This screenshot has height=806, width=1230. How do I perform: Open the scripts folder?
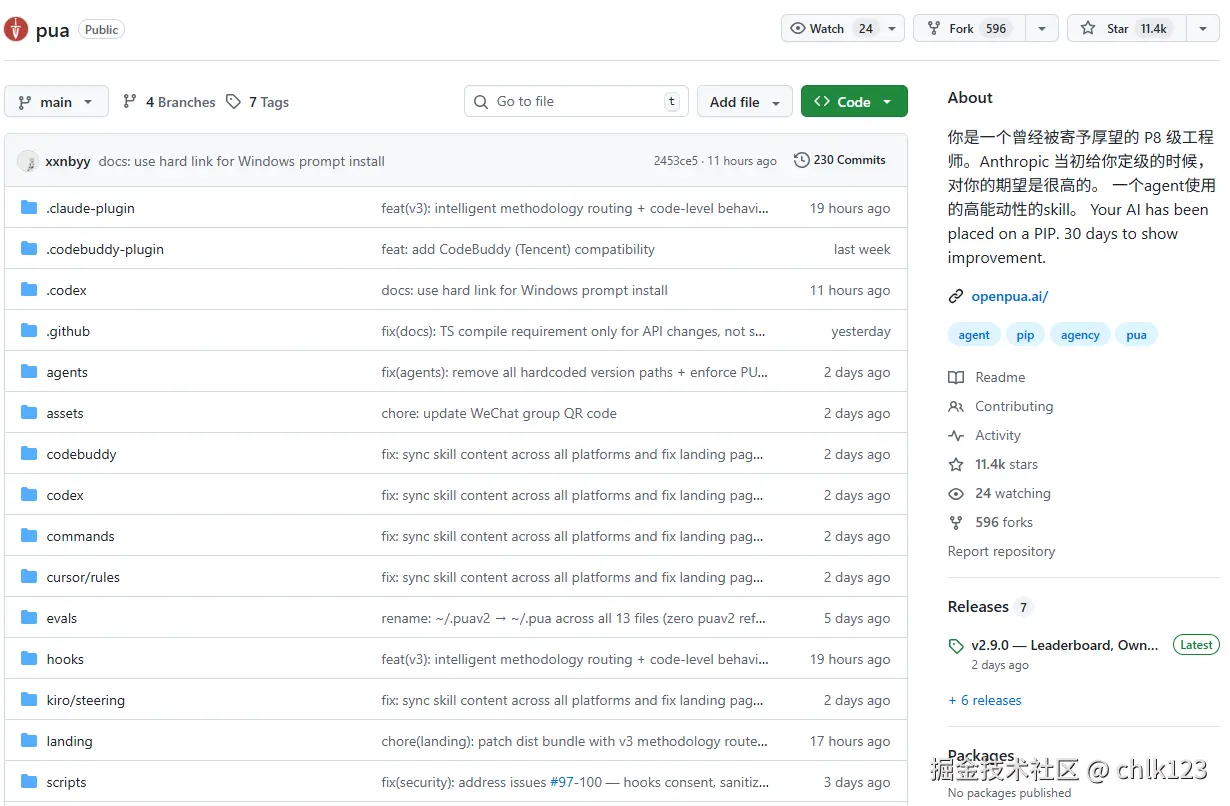[66, 782]
